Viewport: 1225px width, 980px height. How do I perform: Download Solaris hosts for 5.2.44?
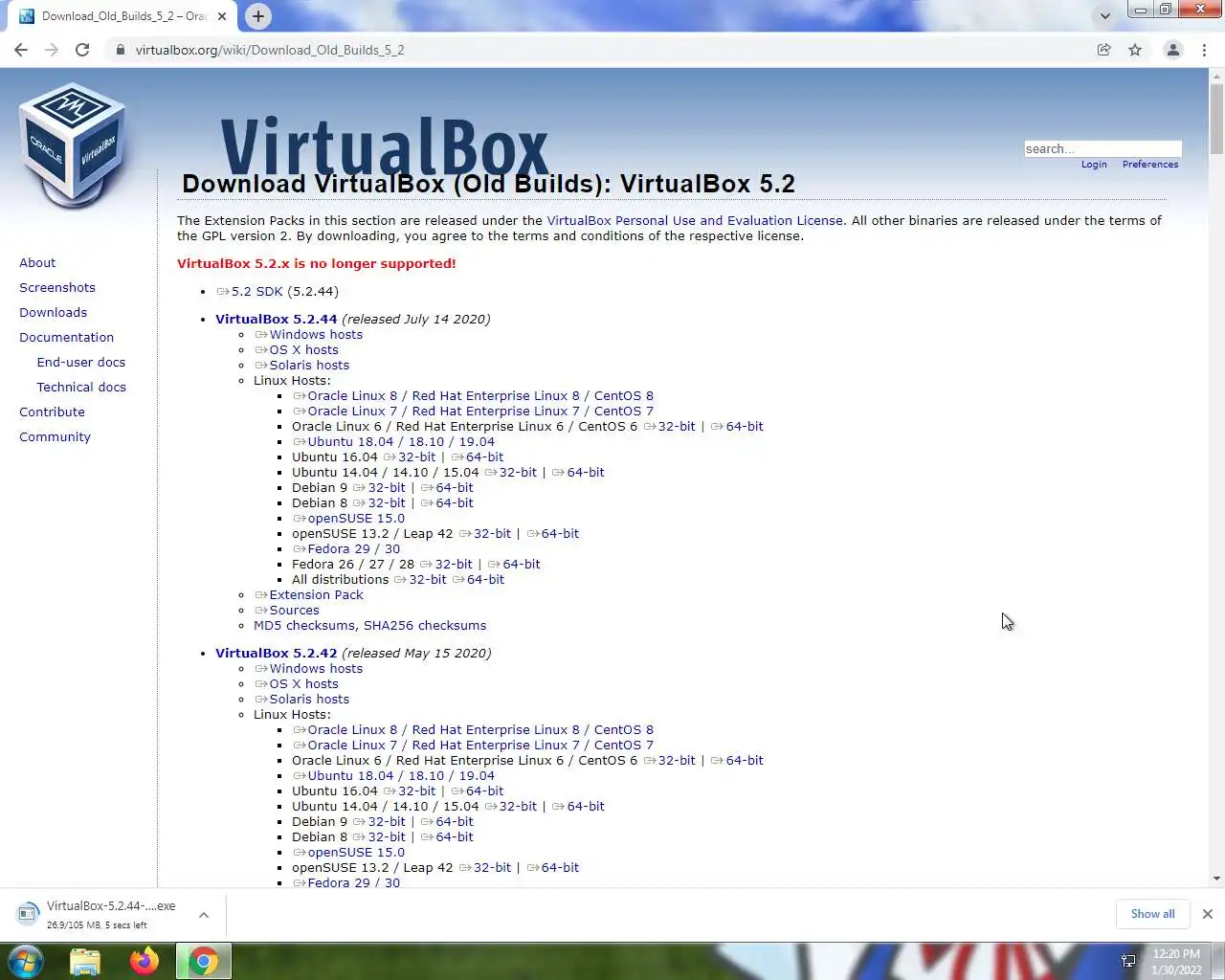click(301, 366)
